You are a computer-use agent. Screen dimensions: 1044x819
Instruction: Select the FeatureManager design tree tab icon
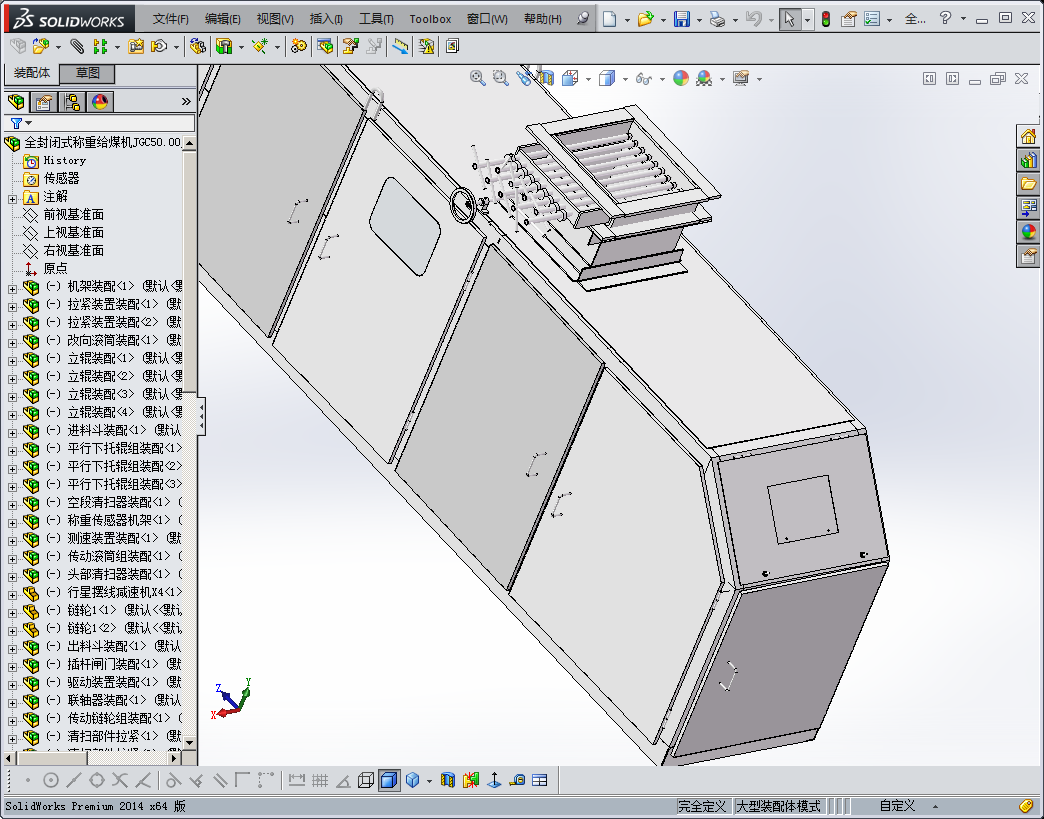click(16, 101)
